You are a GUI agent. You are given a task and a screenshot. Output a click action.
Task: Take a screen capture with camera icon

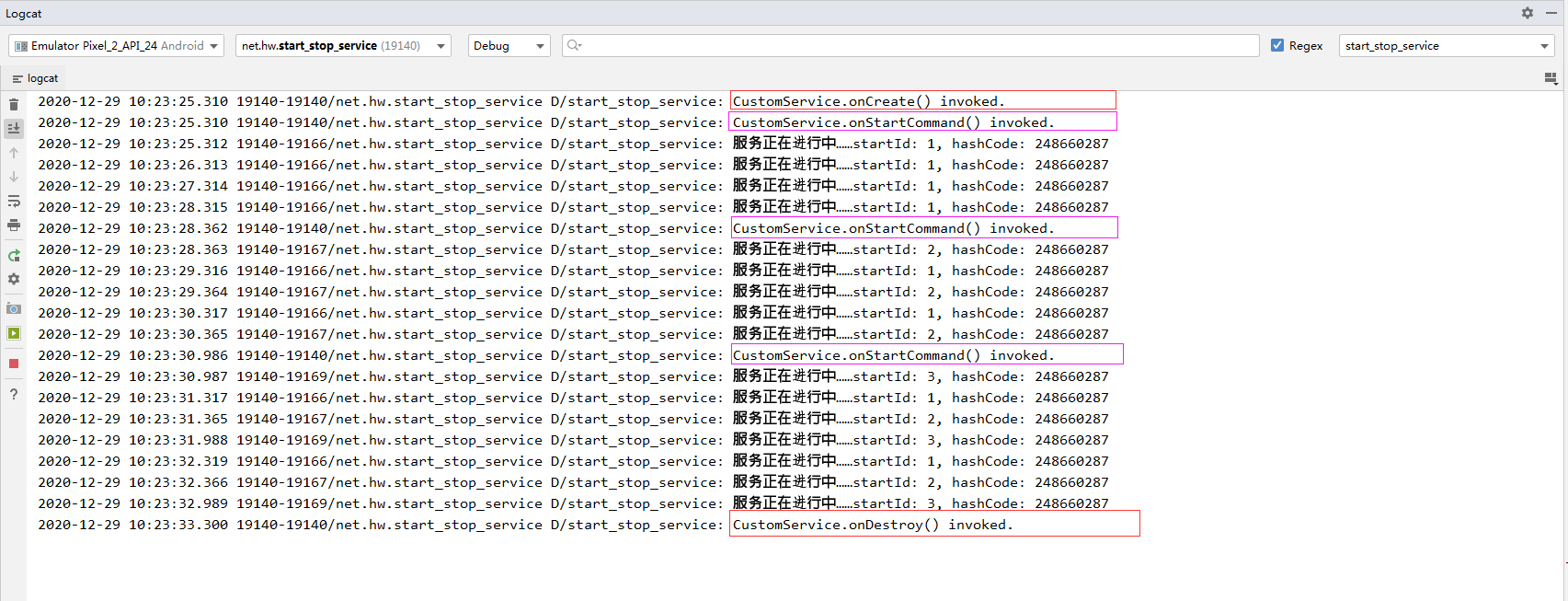(x=14, y=309)
